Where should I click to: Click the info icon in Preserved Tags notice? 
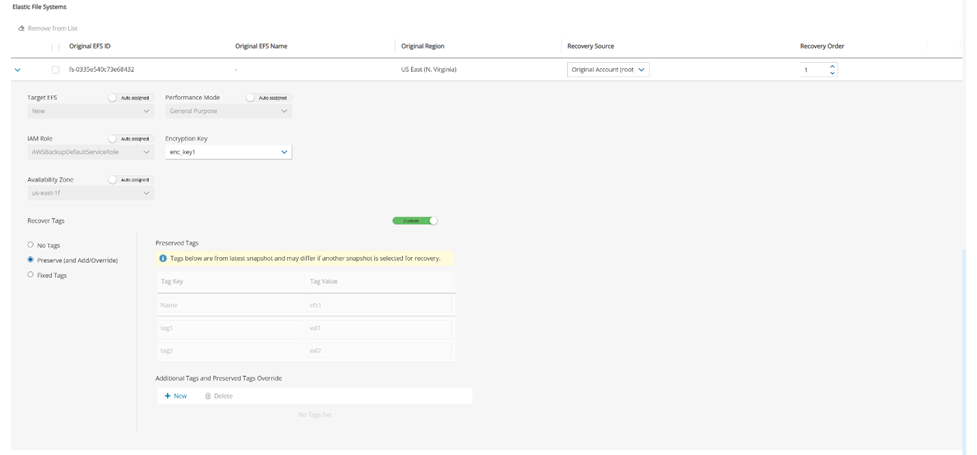[x=163, y=258]
